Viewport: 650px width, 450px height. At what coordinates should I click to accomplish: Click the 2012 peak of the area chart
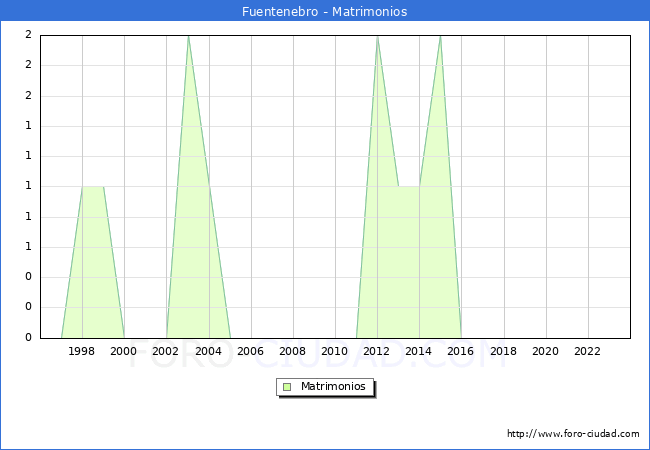377,37
